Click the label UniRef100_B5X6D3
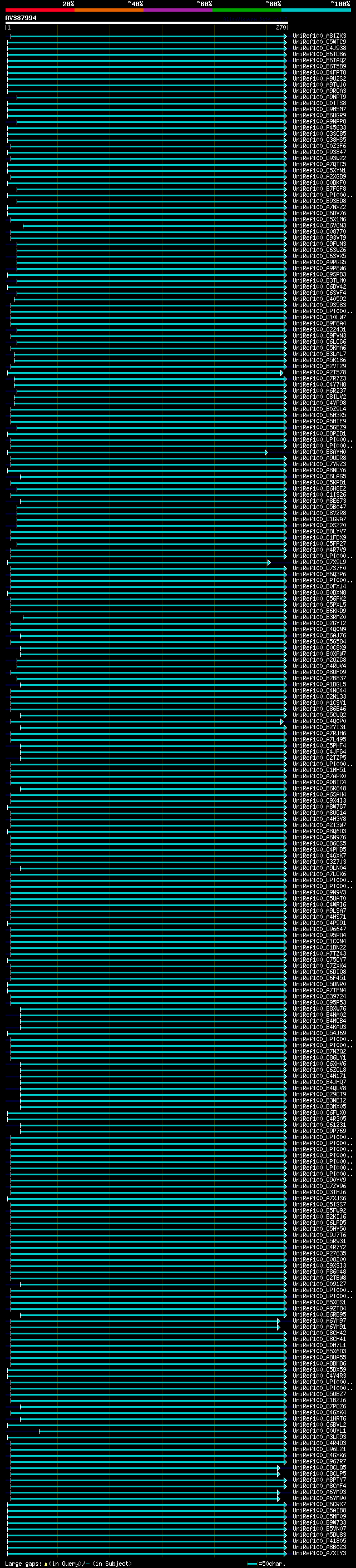 coord(319,1351)
